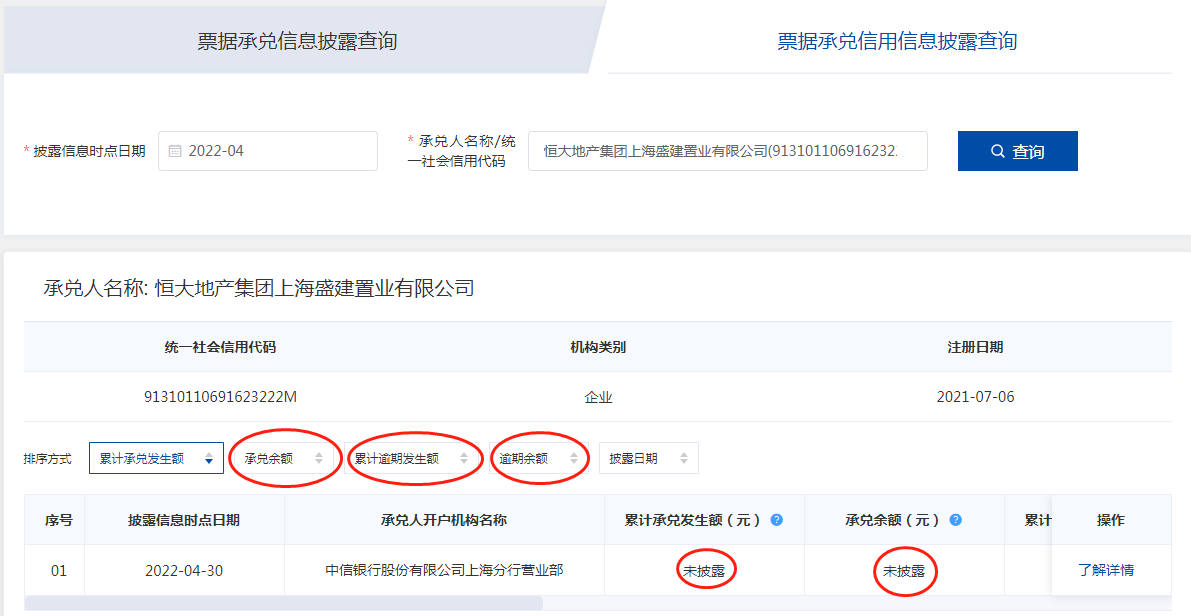
Task: Click the 2022-04-30 date cell in row 01
Action: point(184,570)
